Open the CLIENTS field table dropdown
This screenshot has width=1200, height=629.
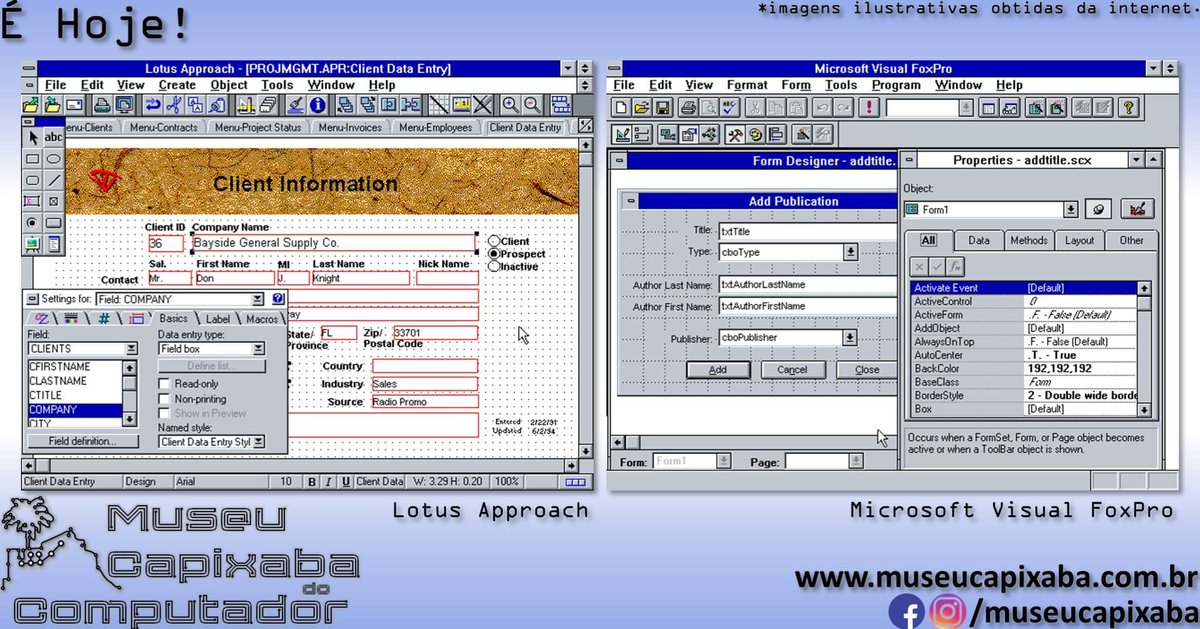click(x=131, y=348)
